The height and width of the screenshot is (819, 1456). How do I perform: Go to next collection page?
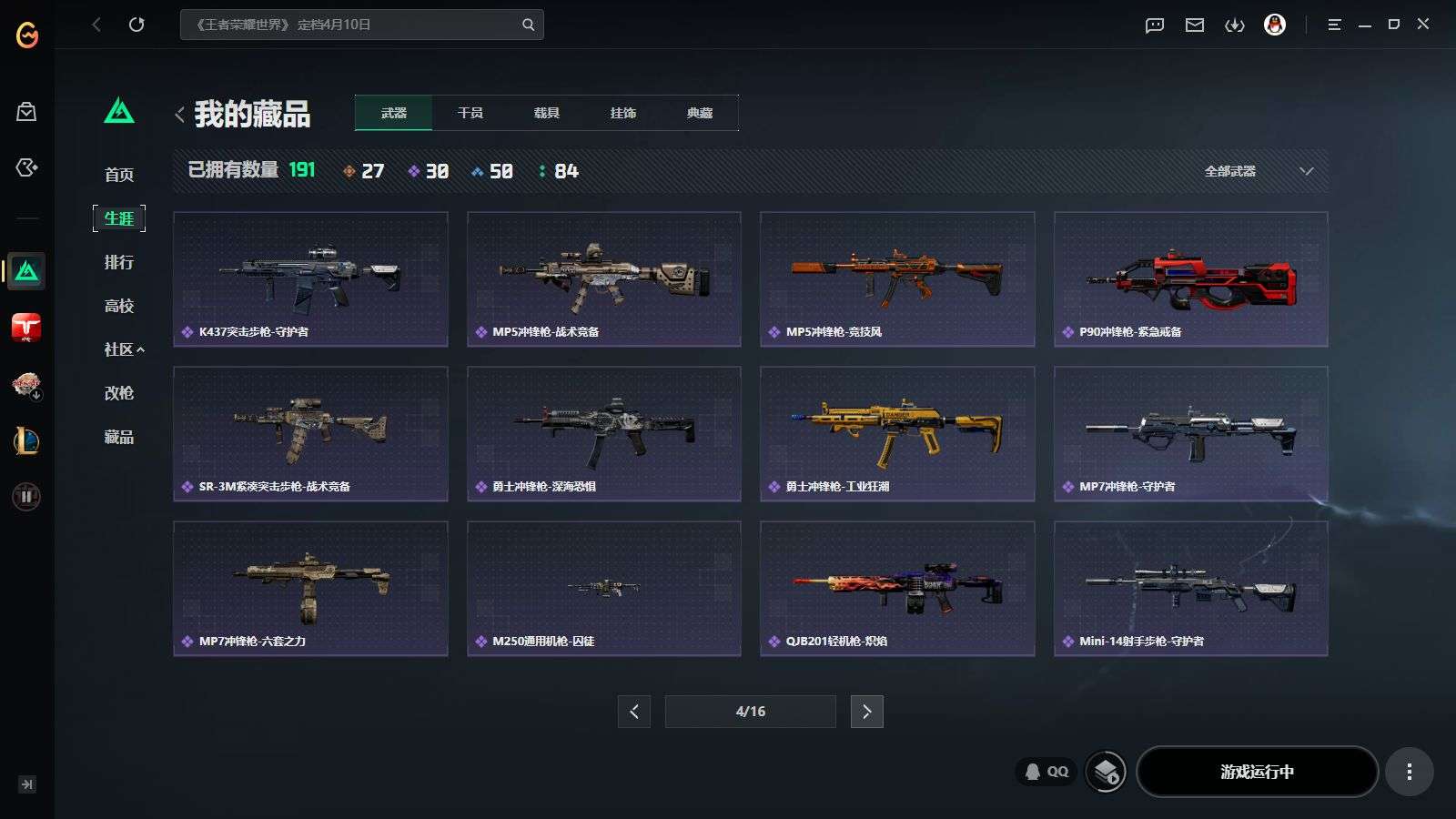(x=866, y=712)
